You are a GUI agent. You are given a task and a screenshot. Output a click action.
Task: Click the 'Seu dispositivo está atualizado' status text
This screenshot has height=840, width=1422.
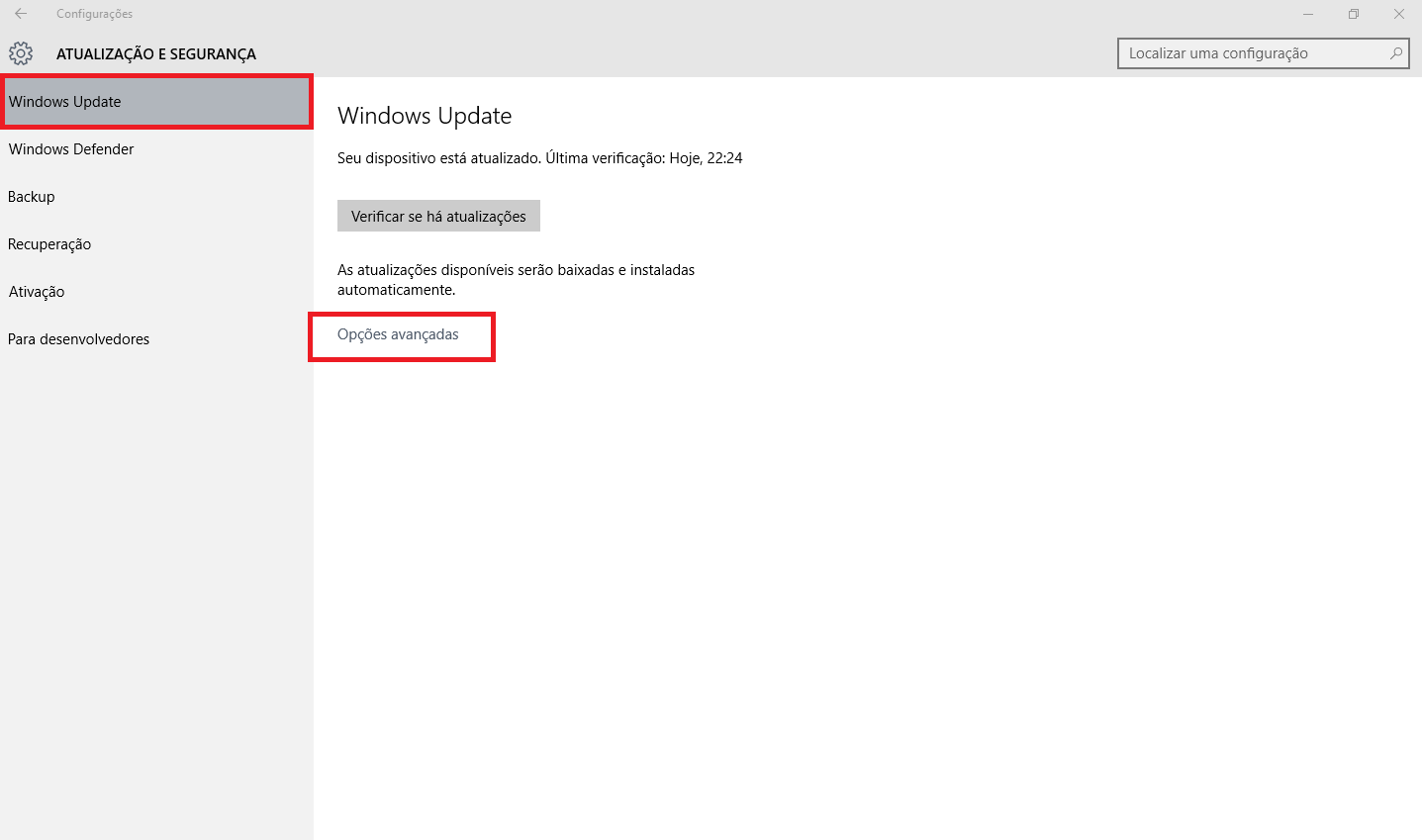(x=539, y=158)
